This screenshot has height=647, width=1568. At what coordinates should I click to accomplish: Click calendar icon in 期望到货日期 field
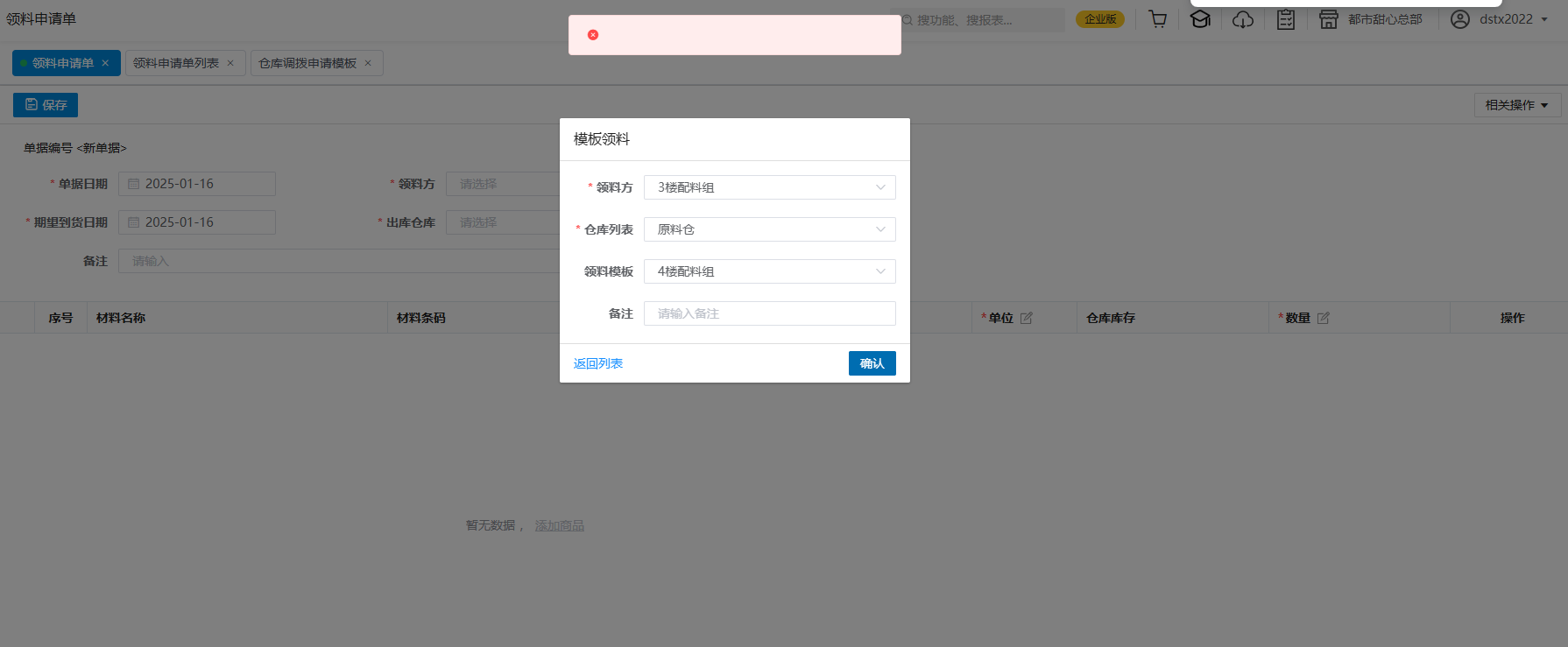pyautogui.click(x=134, y=222)
